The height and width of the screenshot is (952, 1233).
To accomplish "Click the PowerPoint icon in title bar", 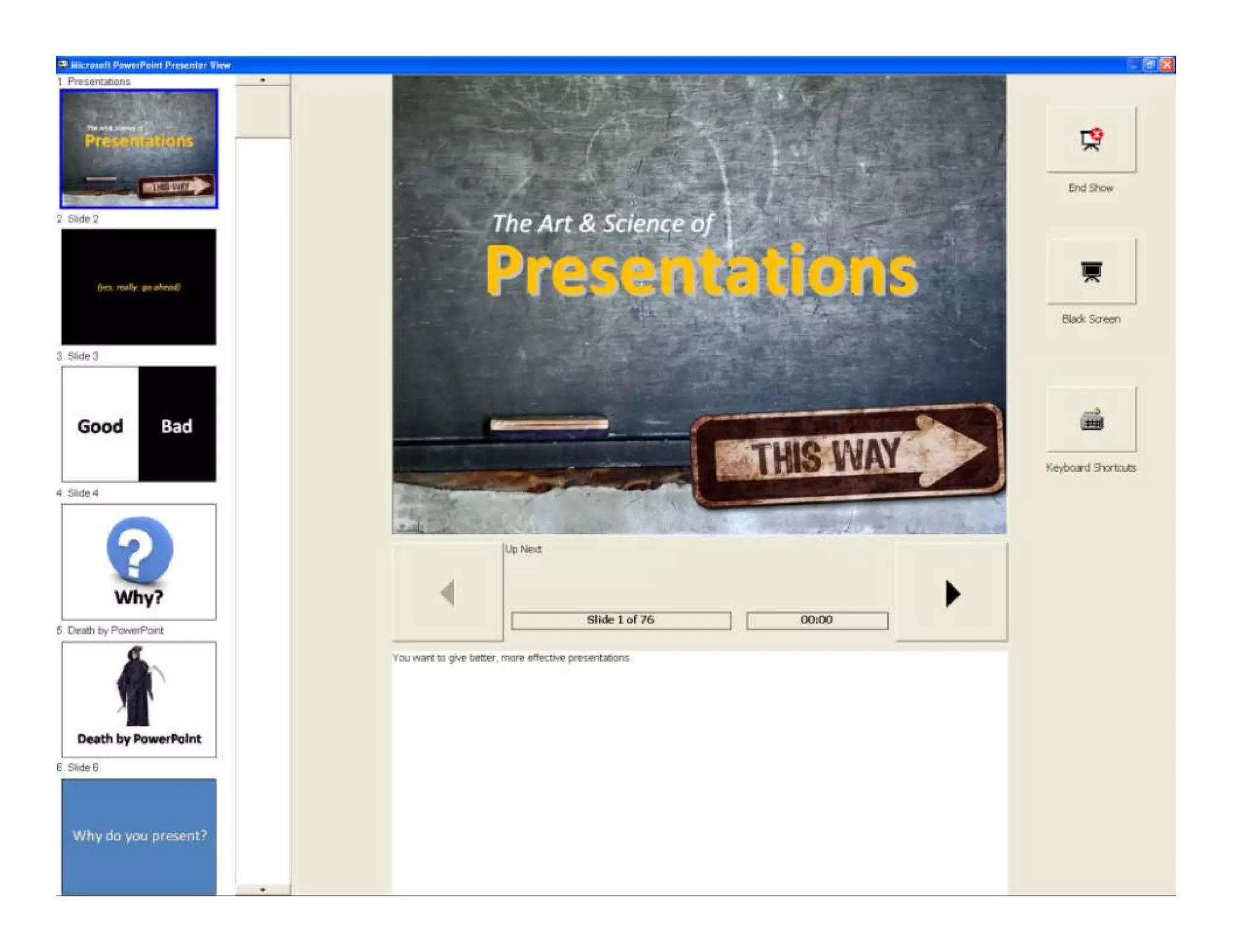I will pyautogui.click(x=63, y=64).
